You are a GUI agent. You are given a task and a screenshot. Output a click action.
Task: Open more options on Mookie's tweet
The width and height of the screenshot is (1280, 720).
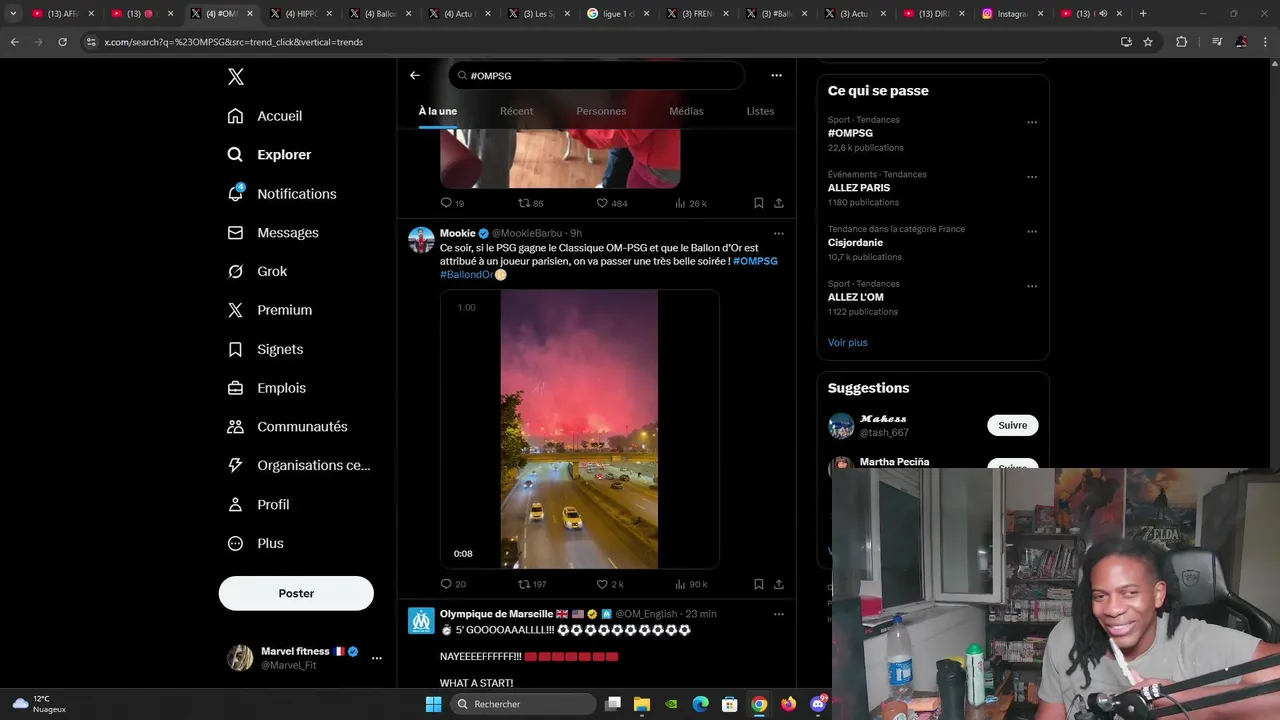coord(778,234)
